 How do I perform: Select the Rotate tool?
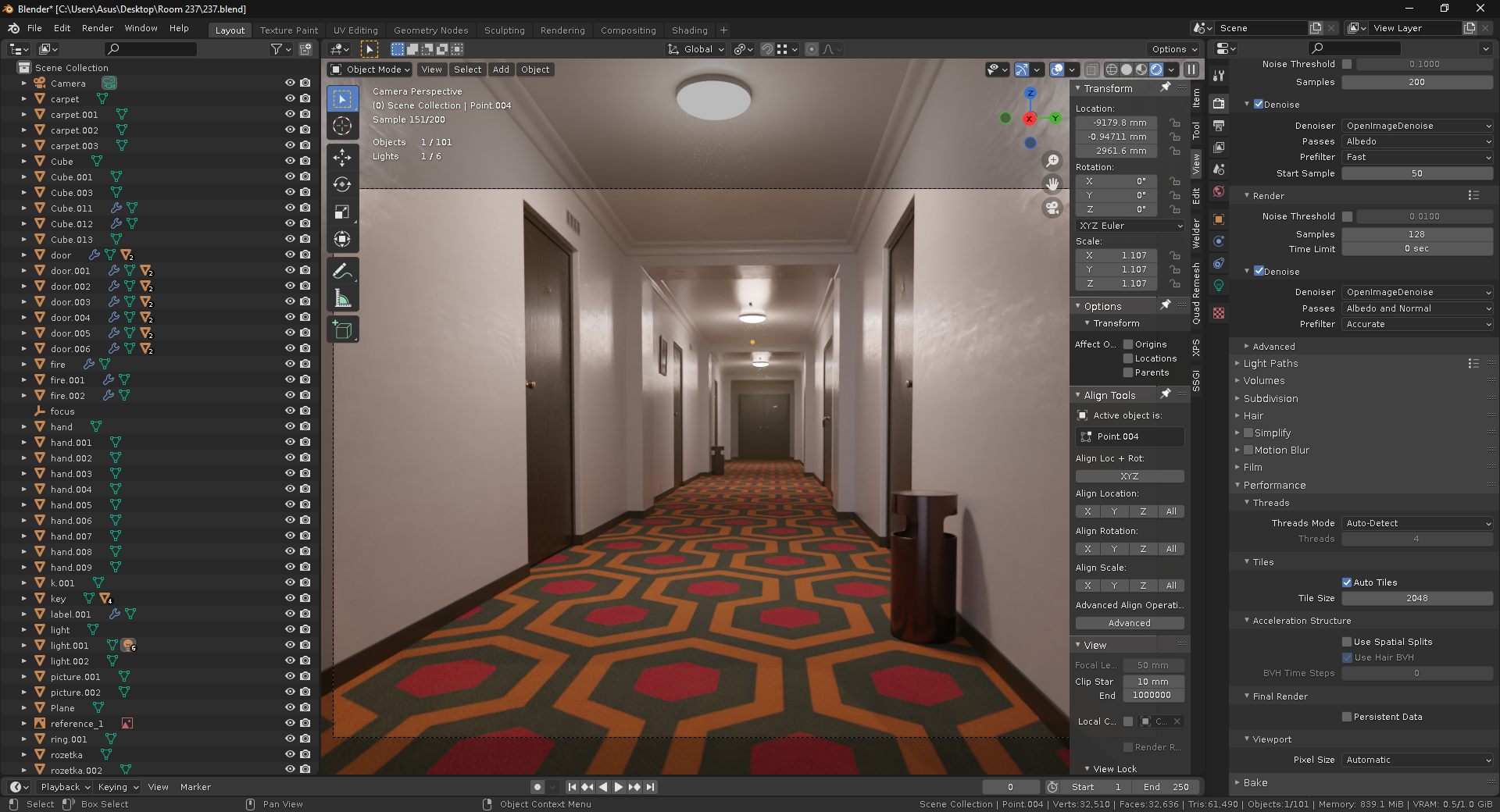point(342,185)
